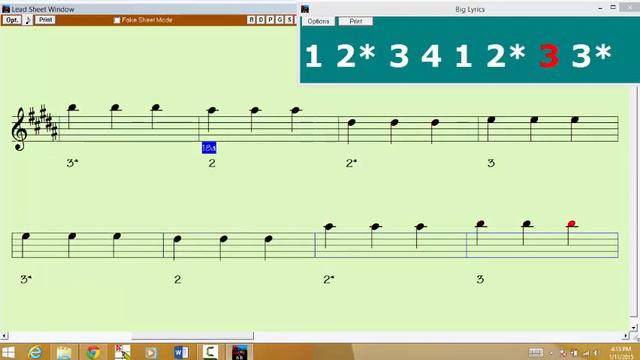Launch Internet Explorer from taskbar
This screenshot has height=360, width=640.
click(35, 352)
